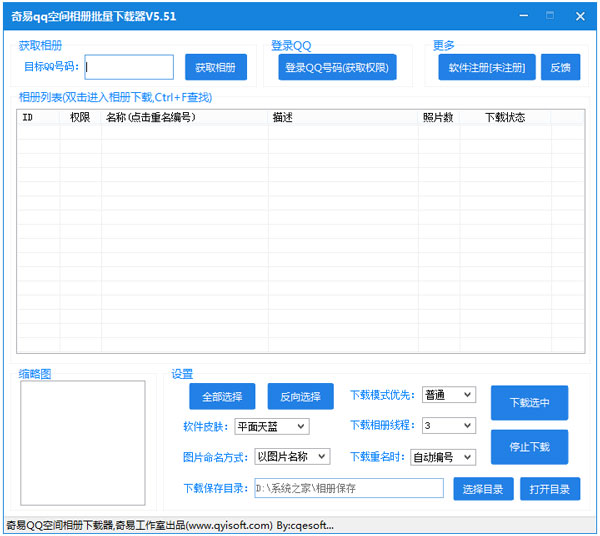Click 登录QQ号码(获取权限) button

click(337, 67)
